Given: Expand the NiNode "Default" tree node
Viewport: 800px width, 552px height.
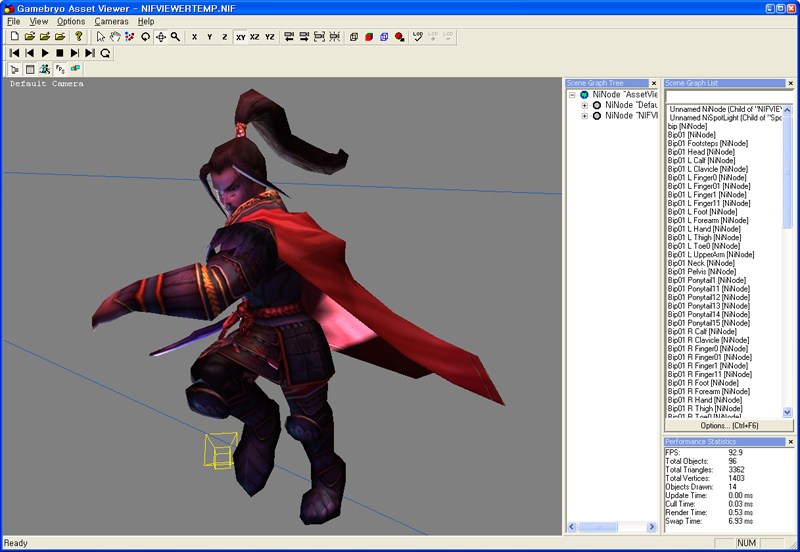Looking at the screenshot, I should [584, 105].
